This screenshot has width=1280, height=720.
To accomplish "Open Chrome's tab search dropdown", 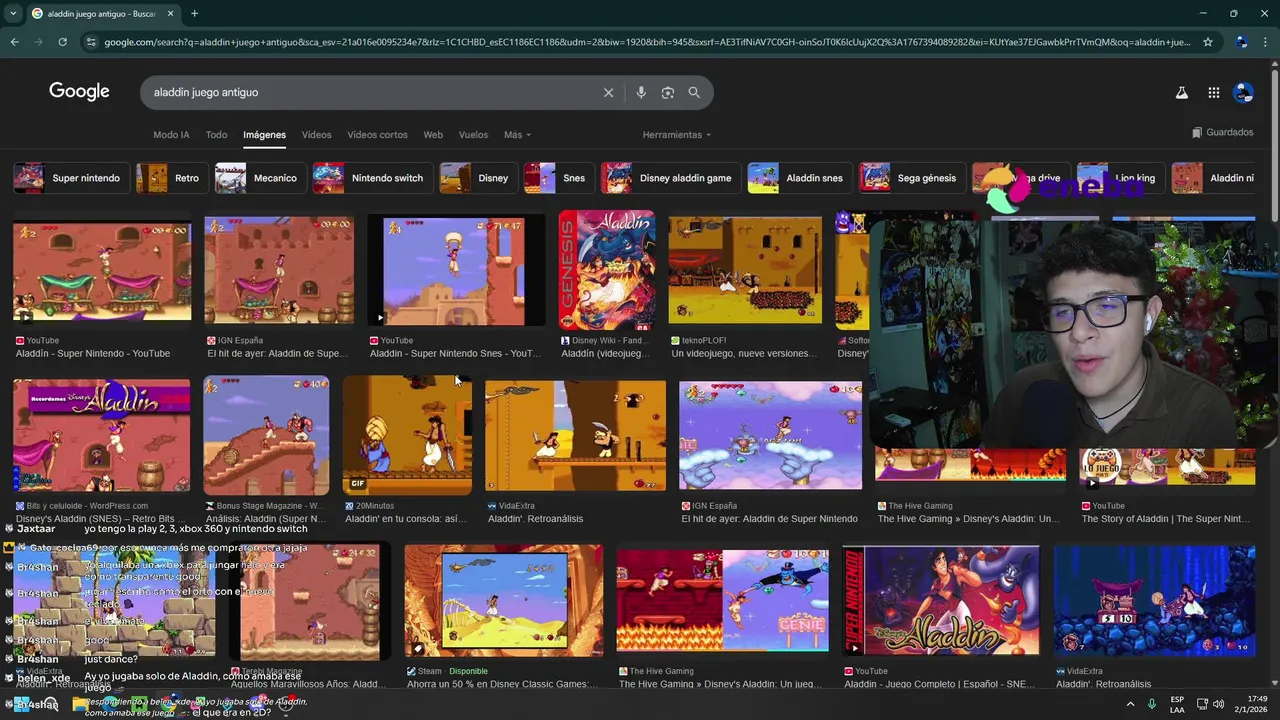I will point(13,14).
